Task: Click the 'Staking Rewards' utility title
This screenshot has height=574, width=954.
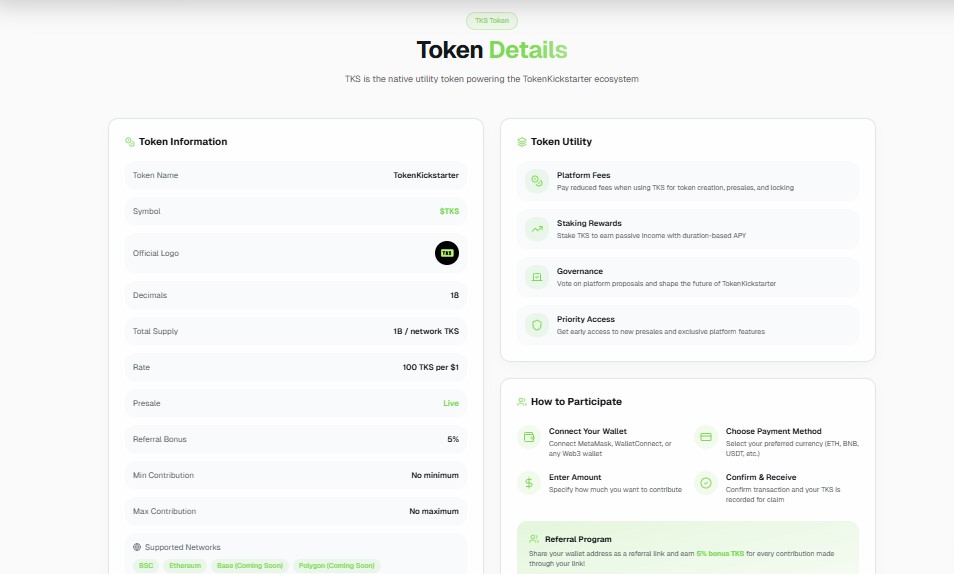Action: tap(589, 223)
